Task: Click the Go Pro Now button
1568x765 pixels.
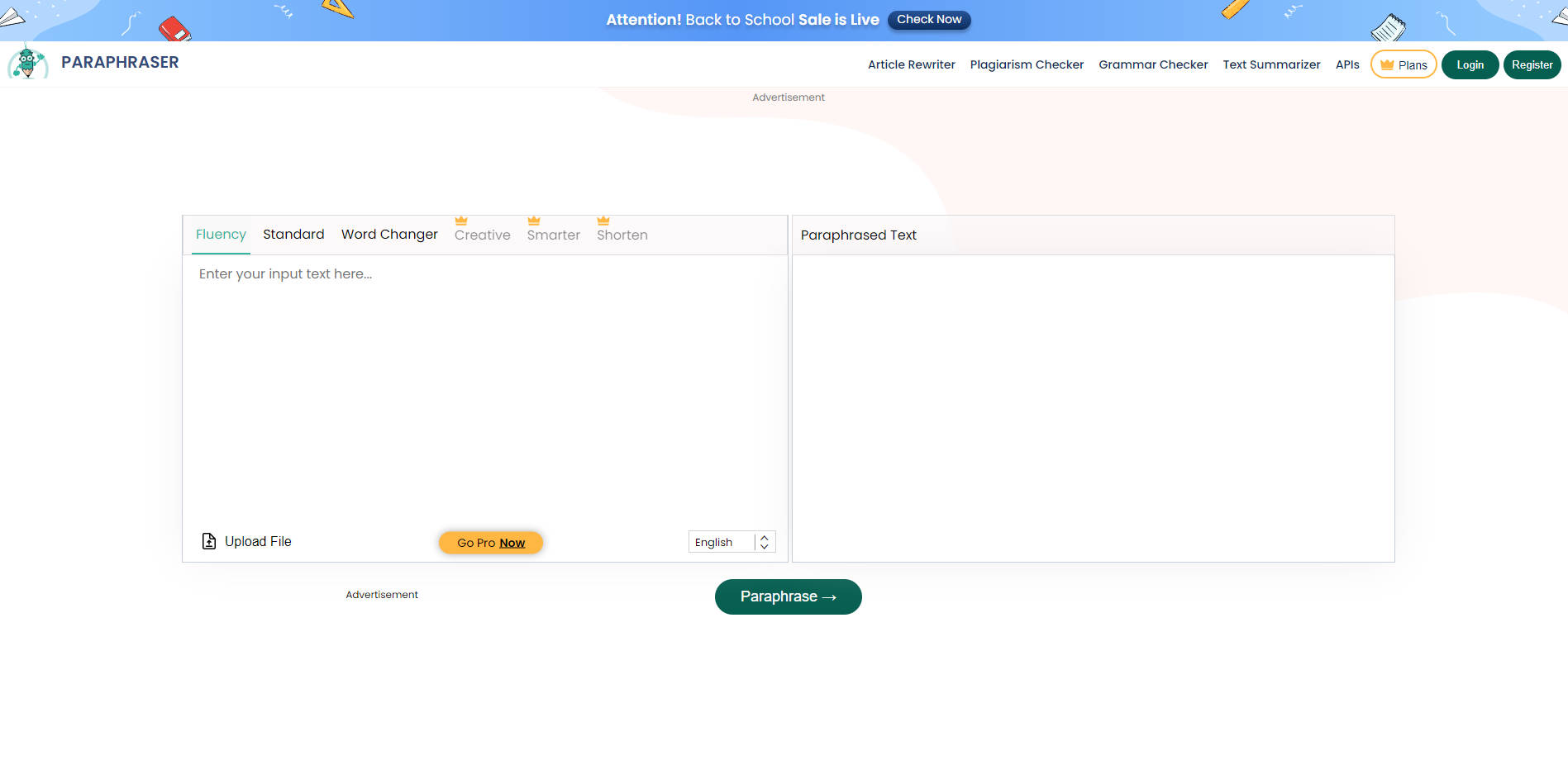Action: pyautogui.click(x=491, y=543)
